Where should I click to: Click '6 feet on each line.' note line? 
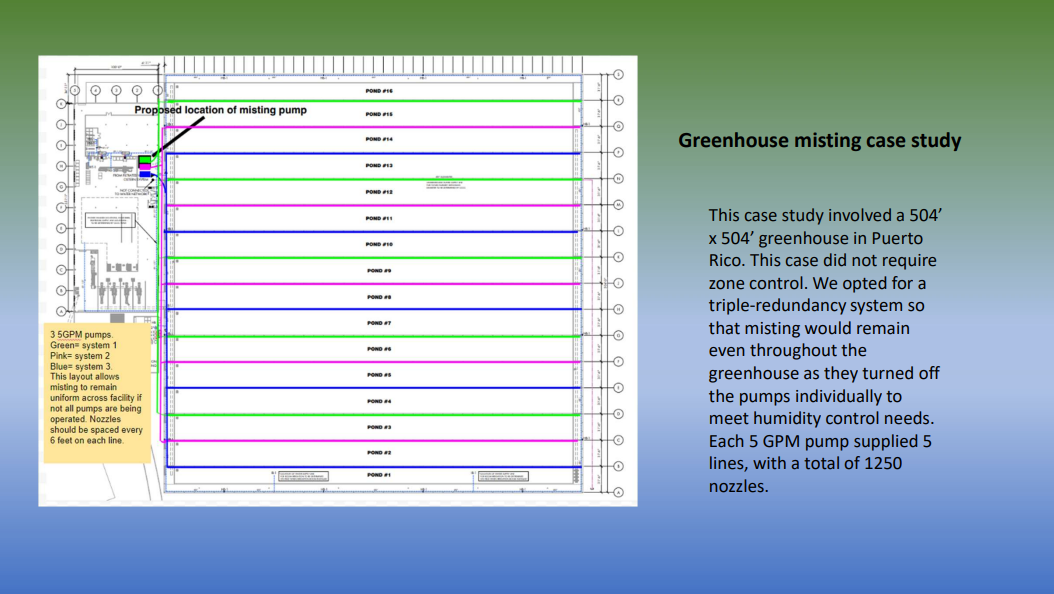point(87,441)
